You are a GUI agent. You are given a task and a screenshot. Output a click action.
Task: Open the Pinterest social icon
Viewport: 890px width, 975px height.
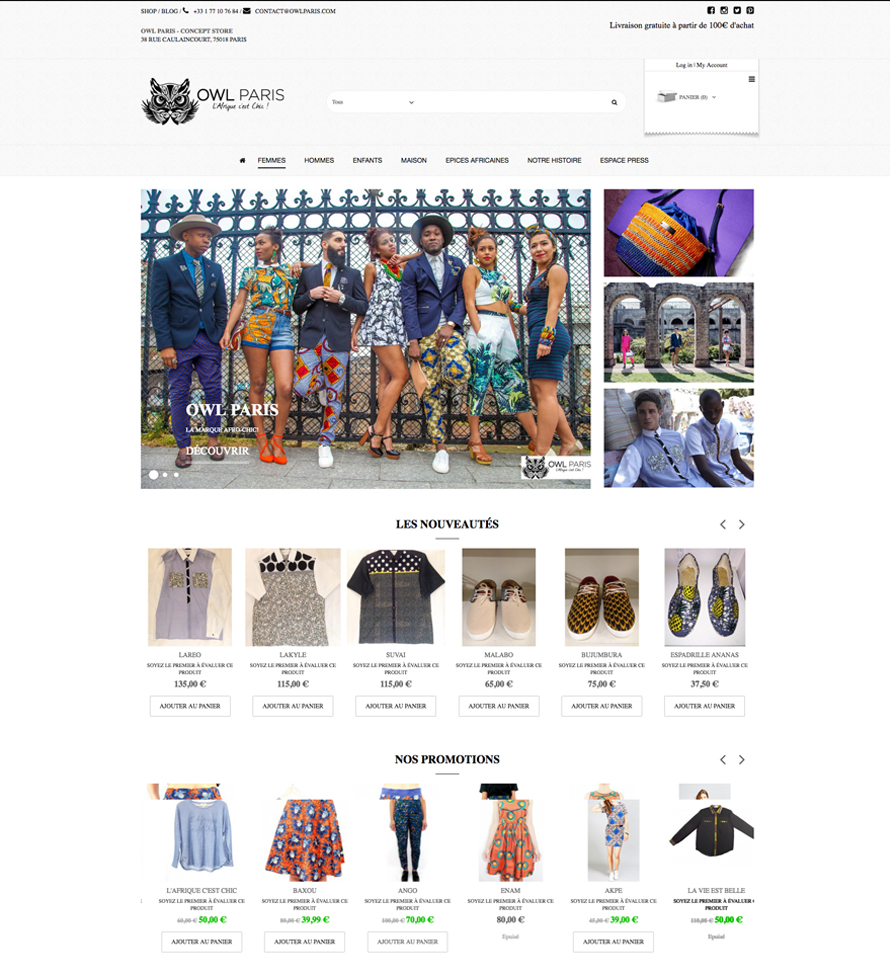click(x=750, y=10)
